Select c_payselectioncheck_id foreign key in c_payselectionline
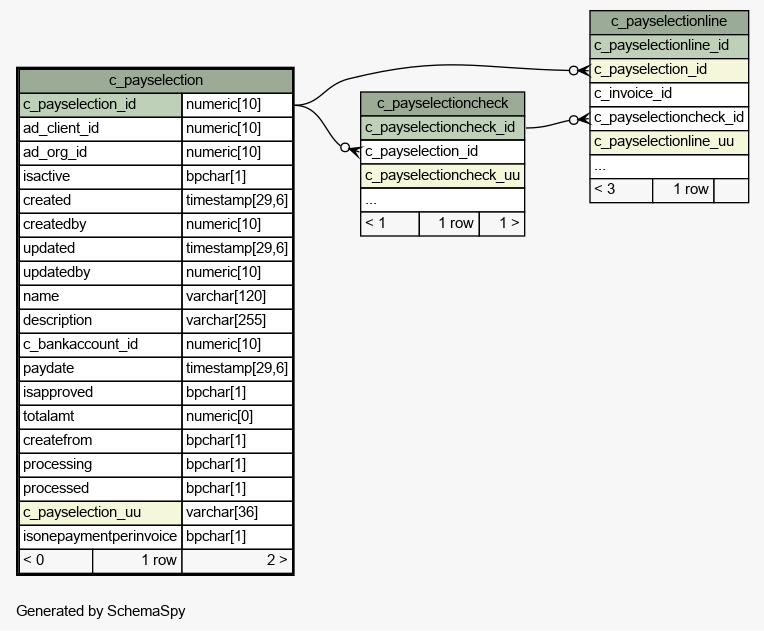The width and height of the screenshot is (764, 631). [x=668, y=117]
